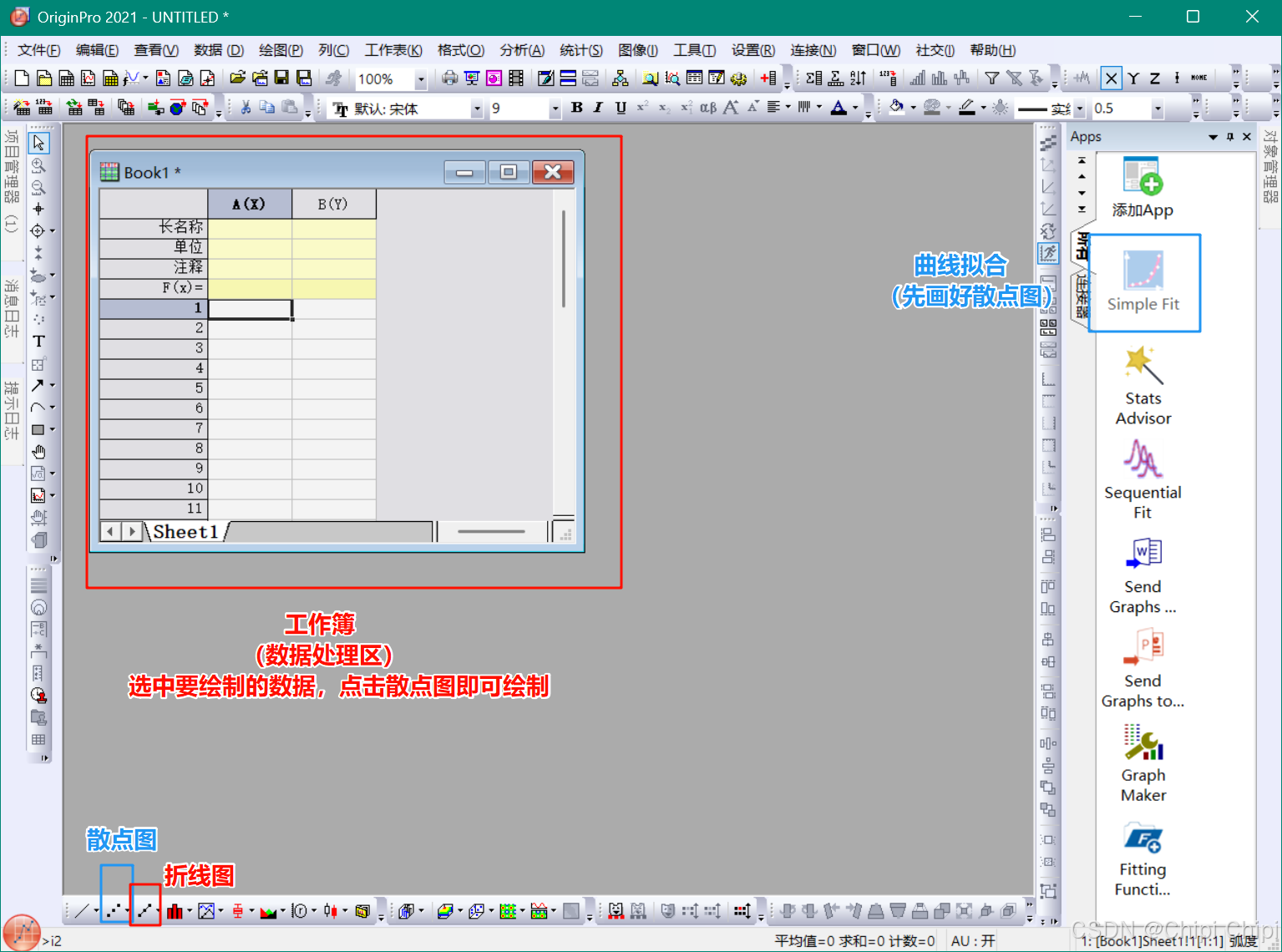Plot a line plus symbol graph
Screen dimensions: 1282x952
tap(144, 911)
